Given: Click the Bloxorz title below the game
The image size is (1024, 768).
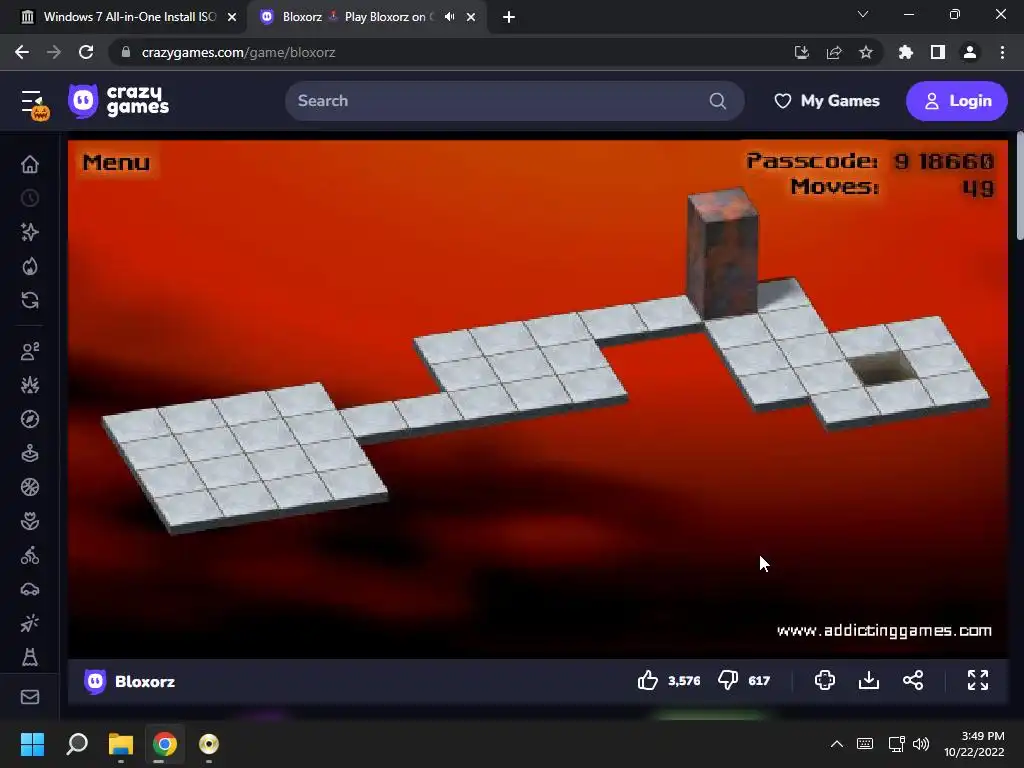Looking at the screenshot, I should pyautogui.click(x=145, y=681).
